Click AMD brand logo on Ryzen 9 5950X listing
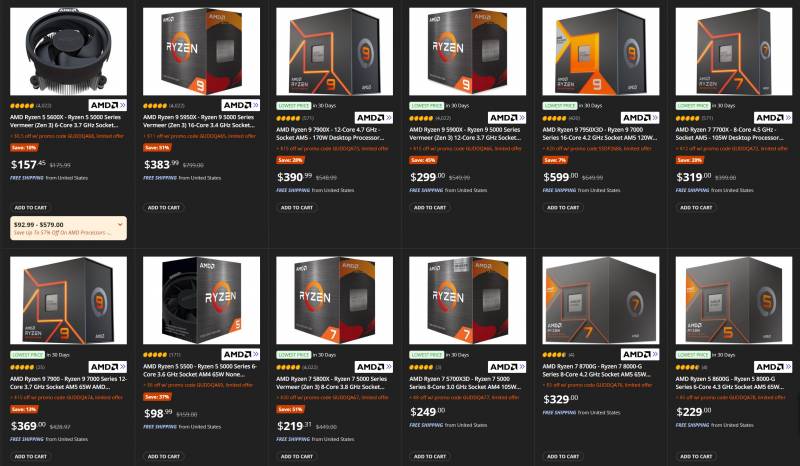The height and width of the screenshot is (466, 800). pyautogui.click(x=240, y=105)
